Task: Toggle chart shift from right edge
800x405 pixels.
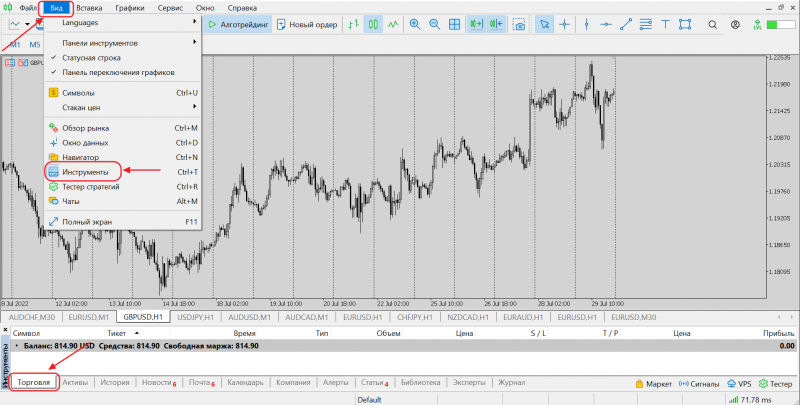Action: (496, 24)
